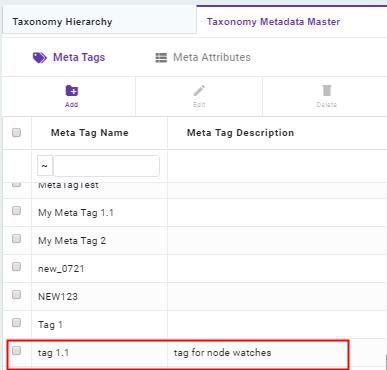The width and height of the screenshot is (387, 370).
Task: Check the NEW123 row checkbox
Action: (x=16, y=295)
